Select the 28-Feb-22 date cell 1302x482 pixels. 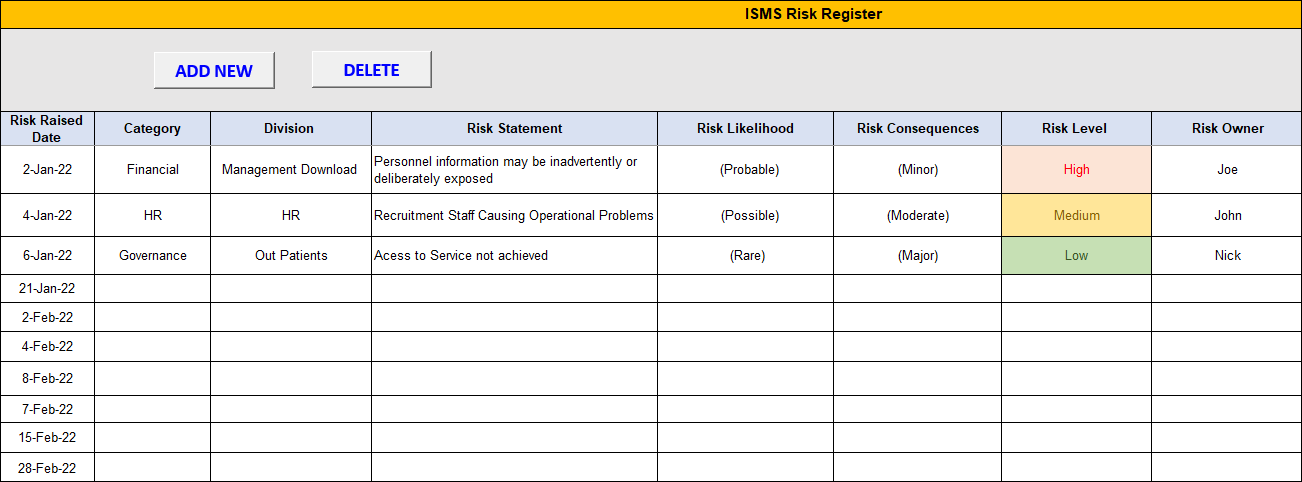[x=47, y=467]
